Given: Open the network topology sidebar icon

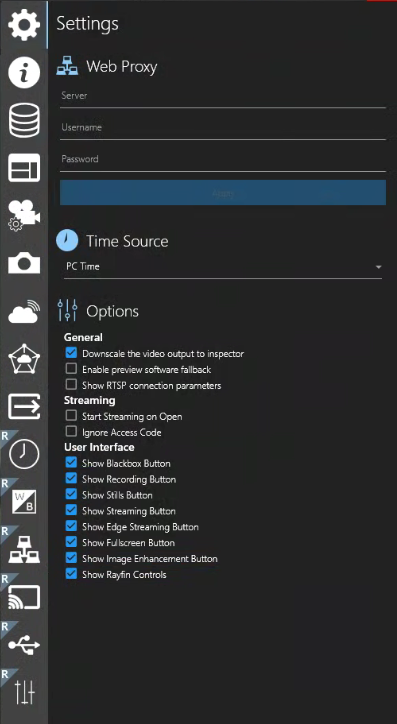Looking at the screenshot, I should 24,549.
